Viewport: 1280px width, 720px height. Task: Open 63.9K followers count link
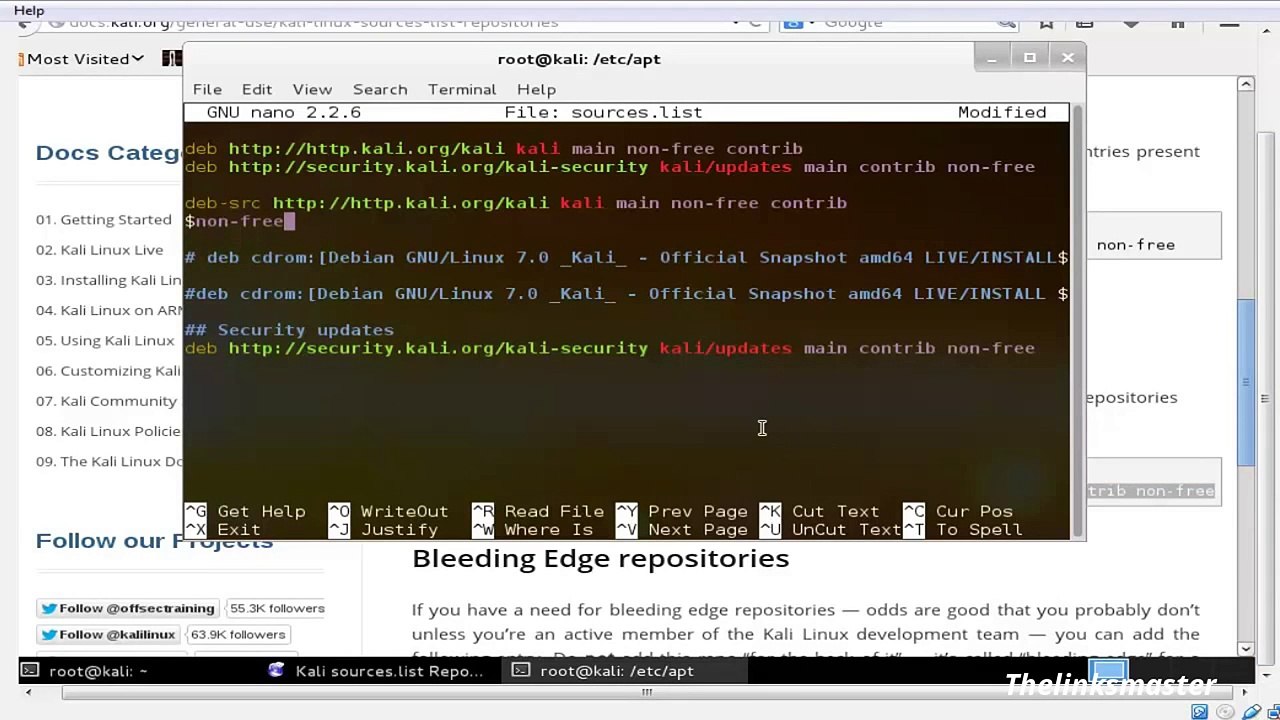238,634
